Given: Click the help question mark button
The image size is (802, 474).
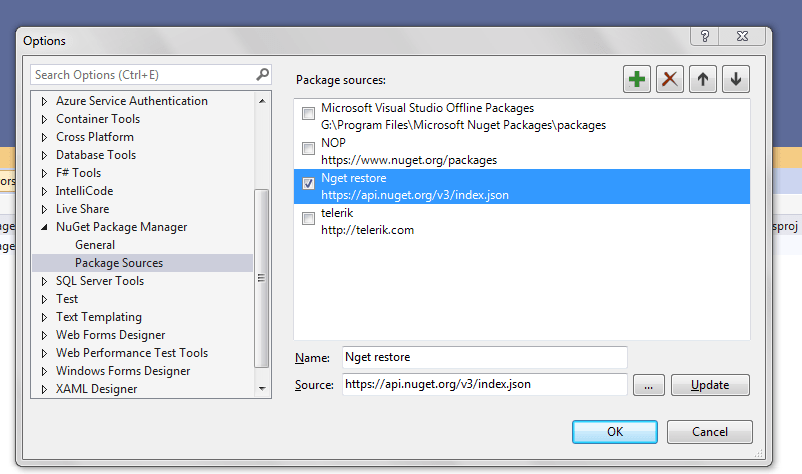Looking at the screenshot, I should (705, 36).
